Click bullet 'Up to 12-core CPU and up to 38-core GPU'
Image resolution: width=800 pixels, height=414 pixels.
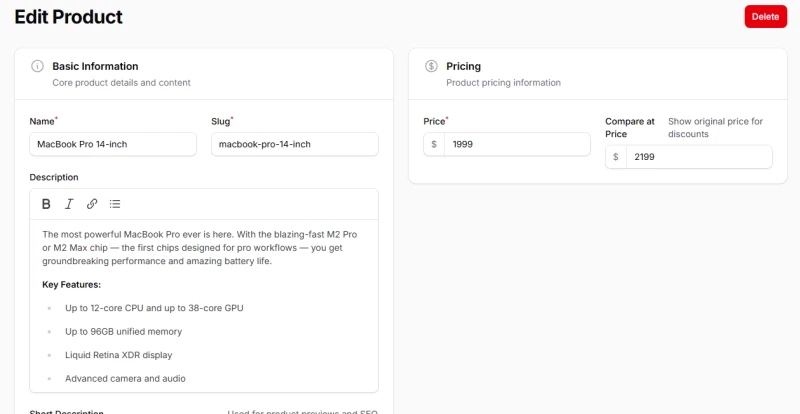point(154,308)
